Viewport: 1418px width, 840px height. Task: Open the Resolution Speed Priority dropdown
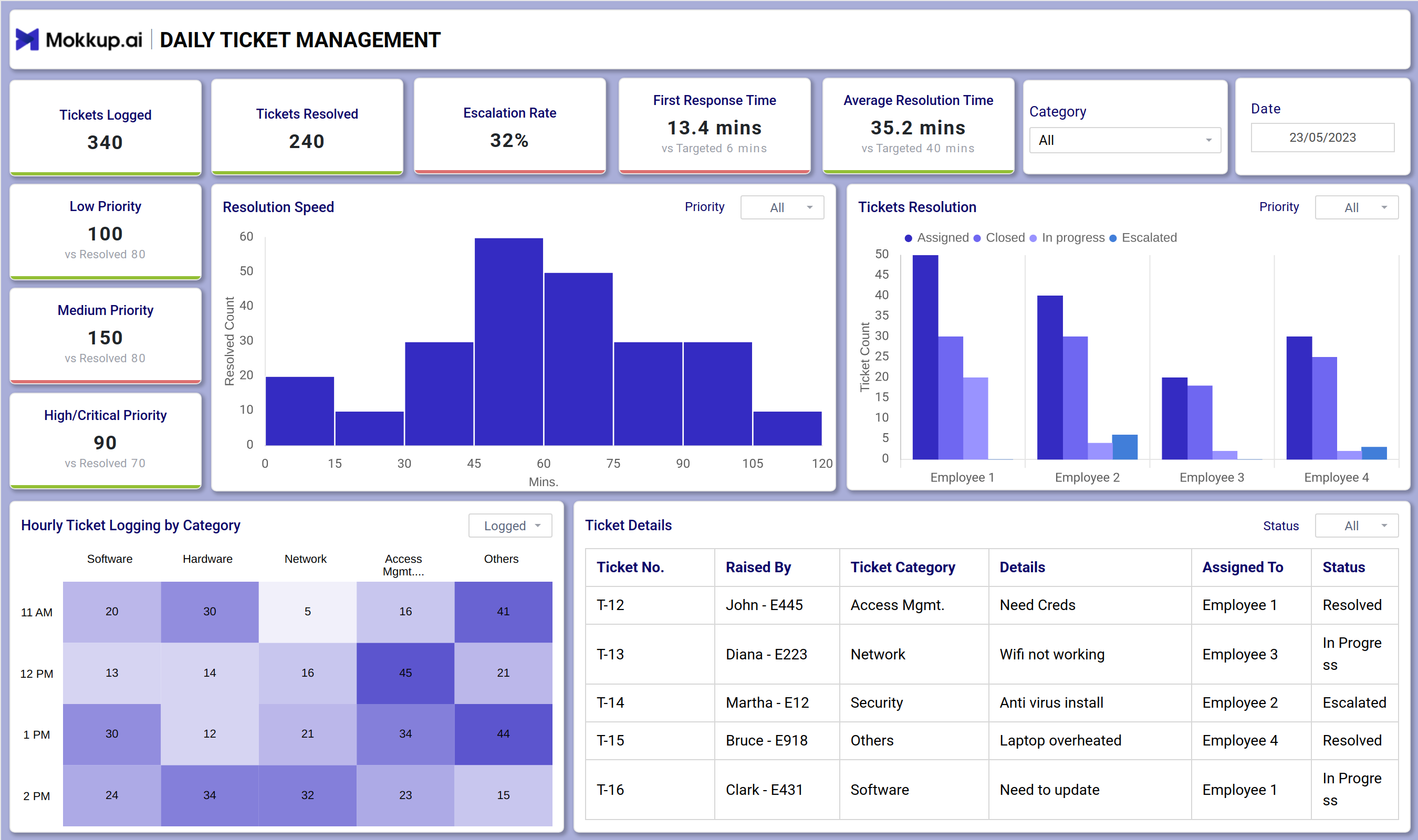click(x=782, y=207)
